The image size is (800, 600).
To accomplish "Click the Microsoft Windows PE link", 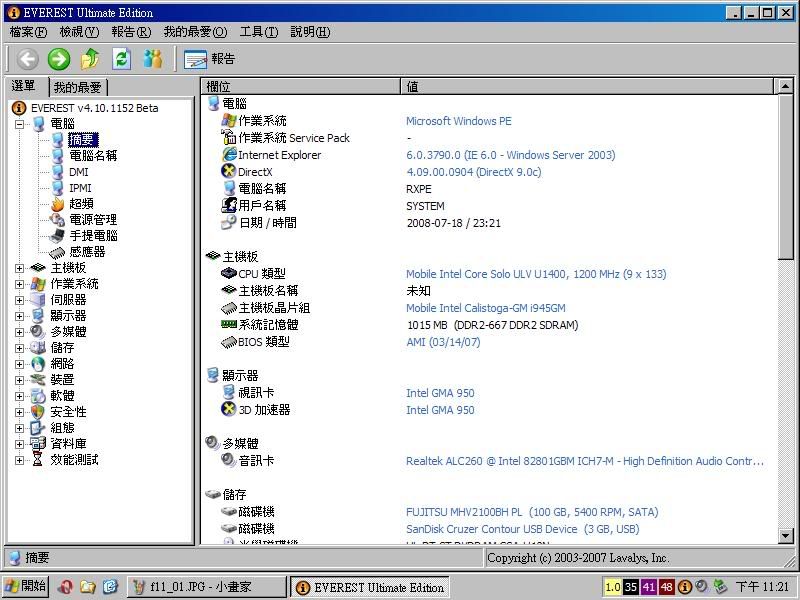I will point(459,121).
